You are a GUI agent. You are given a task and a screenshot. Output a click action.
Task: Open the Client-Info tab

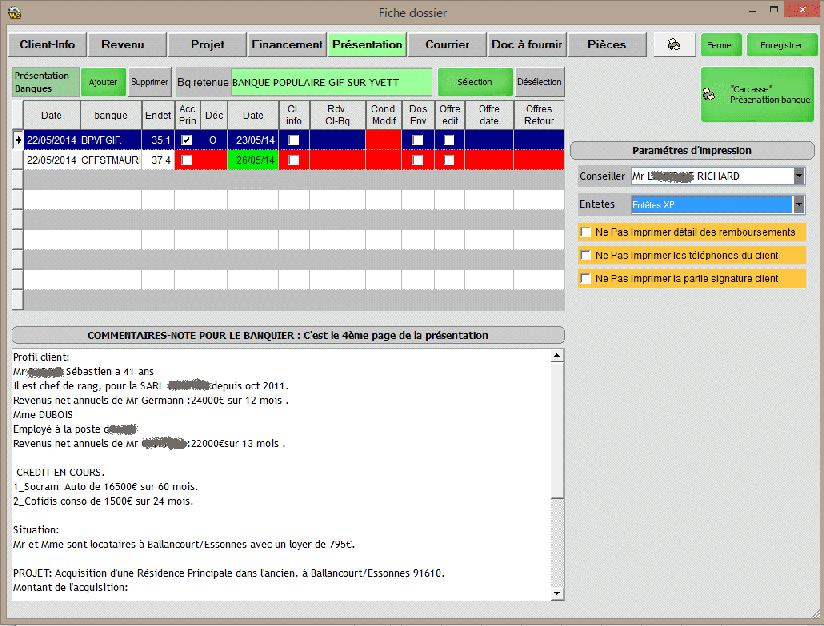[x=47, y=45]
